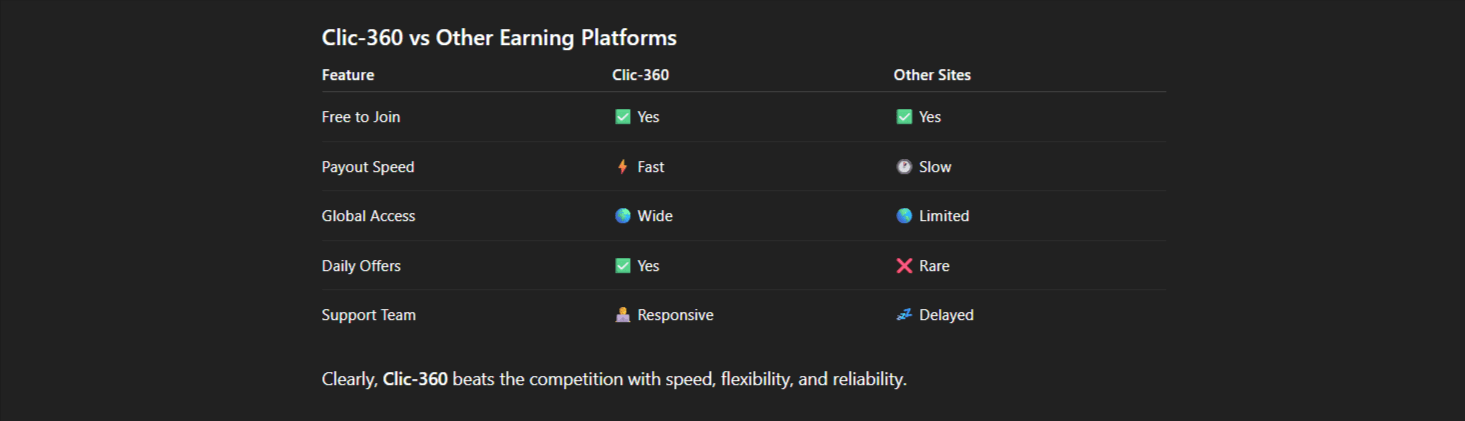The width and height of the screenshot is (1465, 421).
Task: Click the clock icon beside Slow
Action: [x=904, y=167]
